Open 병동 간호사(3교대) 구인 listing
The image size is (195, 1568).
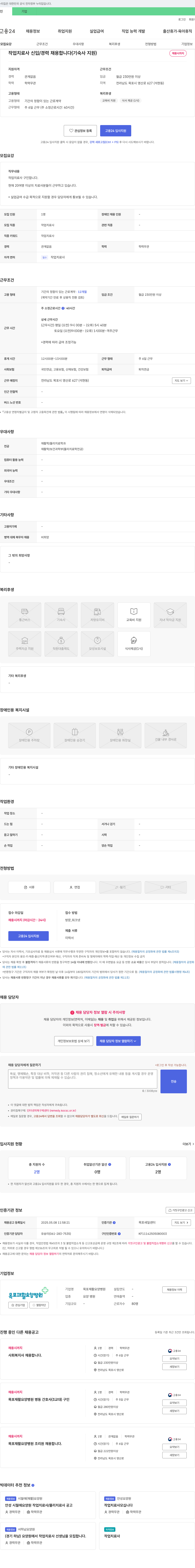(39, 1399)
